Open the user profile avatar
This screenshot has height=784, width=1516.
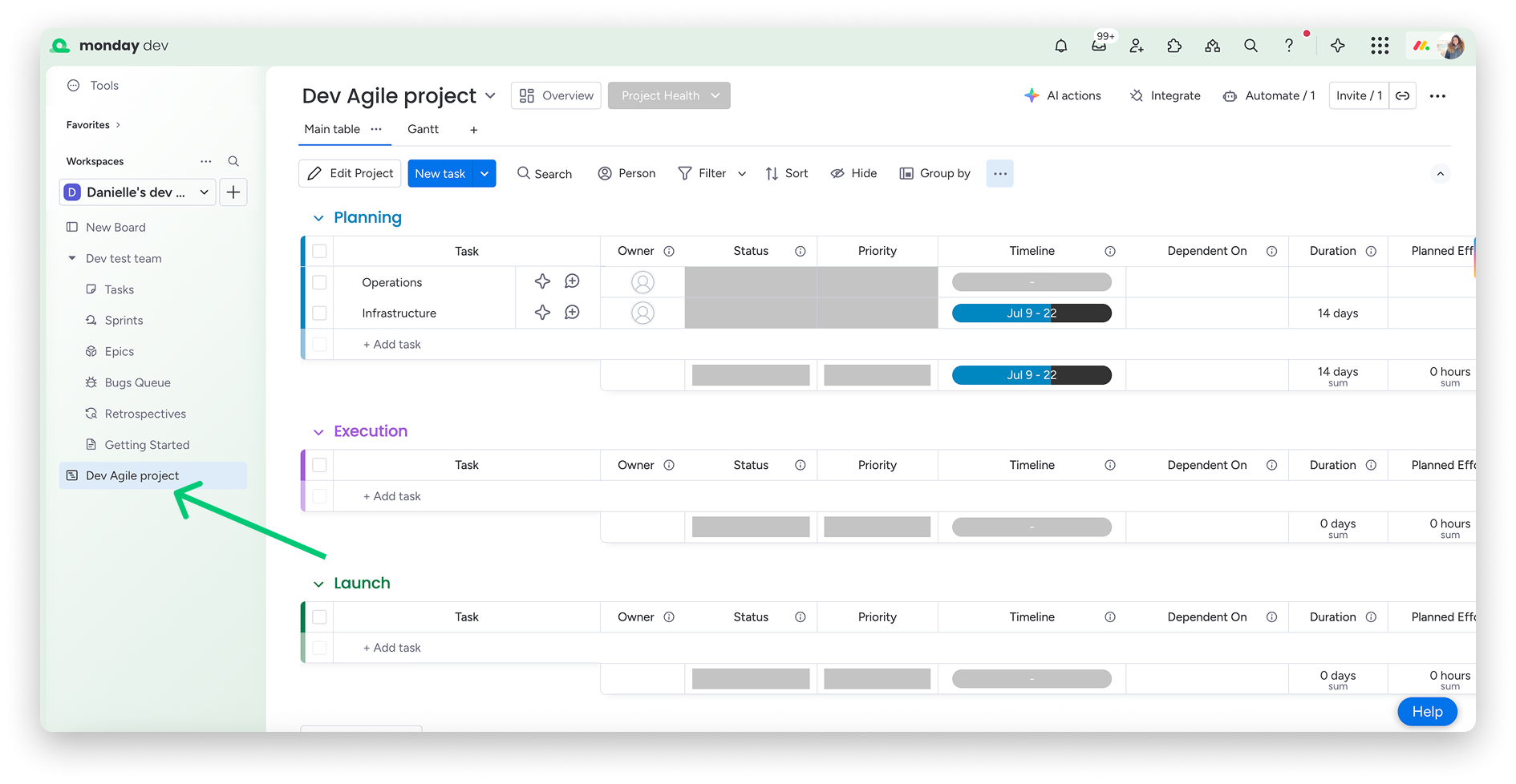pos(1451,46)
